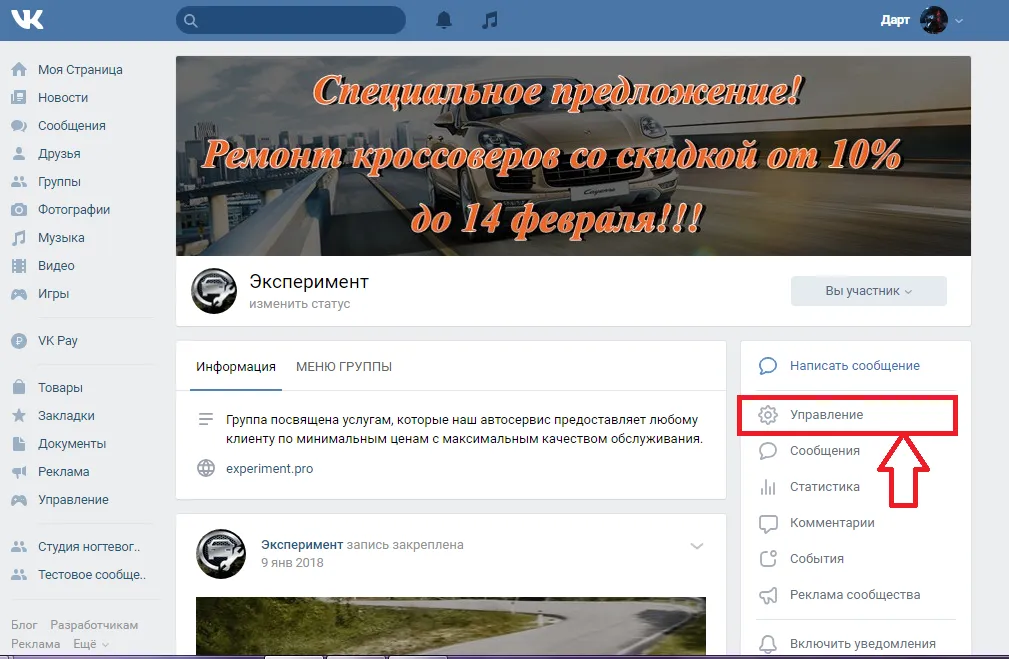Click the Группы people icon

point(19,181)
